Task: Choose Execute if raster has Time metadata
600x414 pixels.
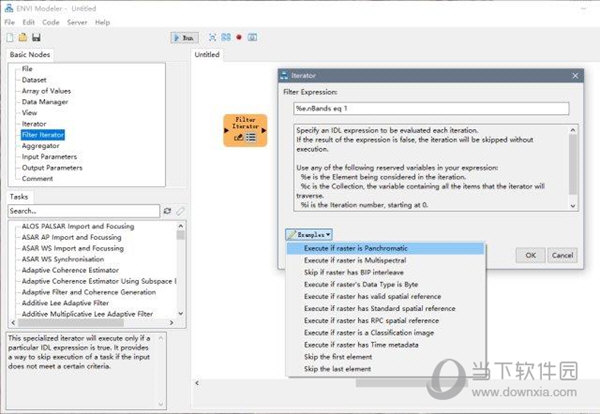Action: (x=386, y=345)
